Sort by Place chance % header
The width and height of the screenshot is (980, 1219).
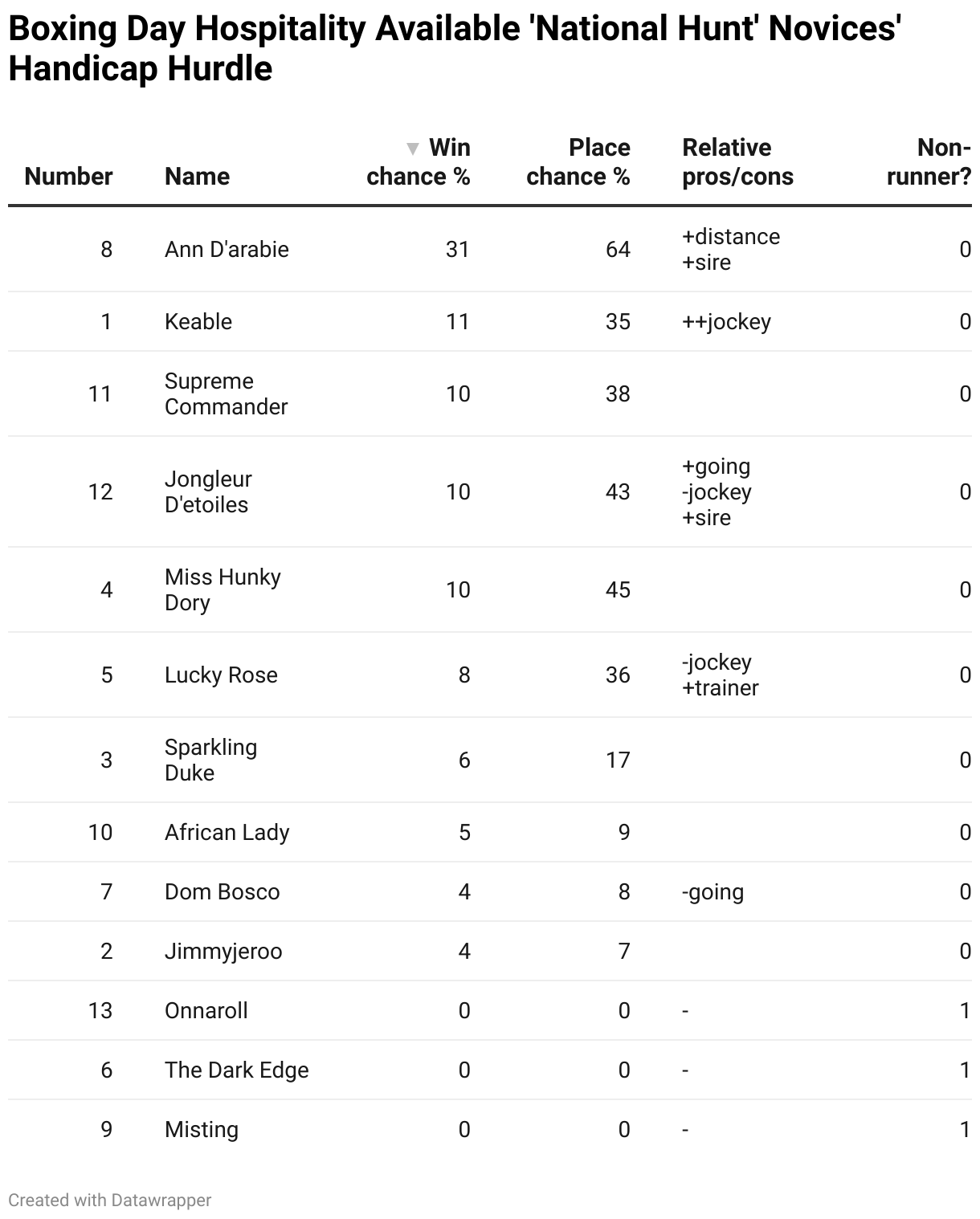(578, 162)
